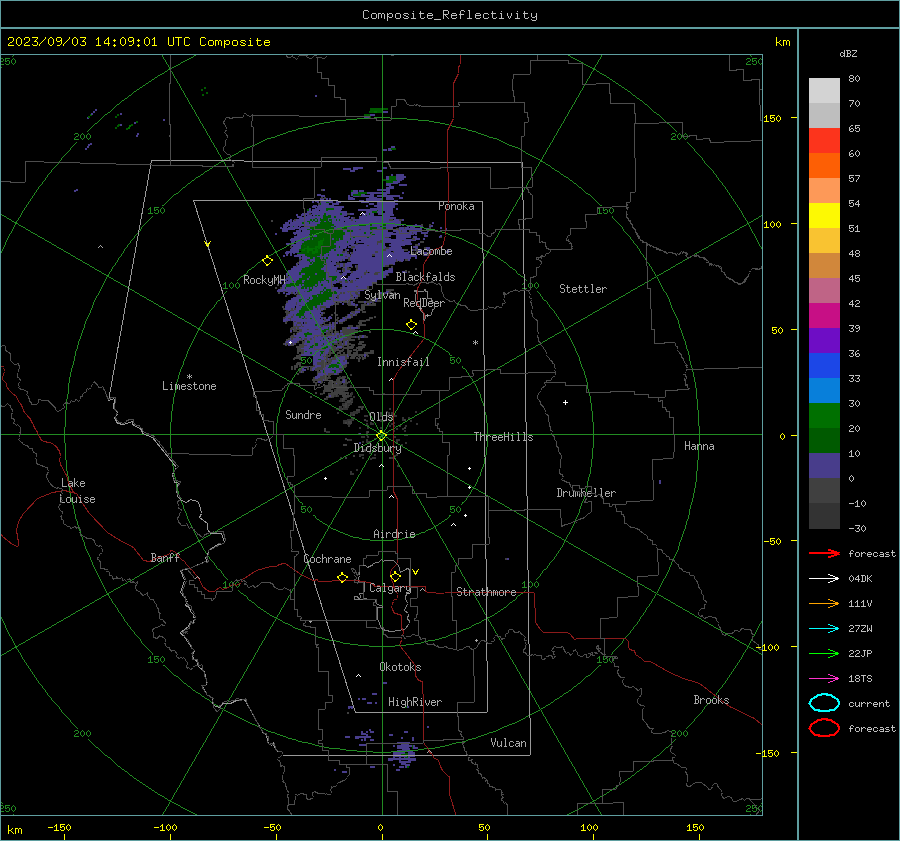The width and height of the screenshot is (900, 841).
Task: Select the white 04DK arrow icon
Action: (x=824, y=578)
